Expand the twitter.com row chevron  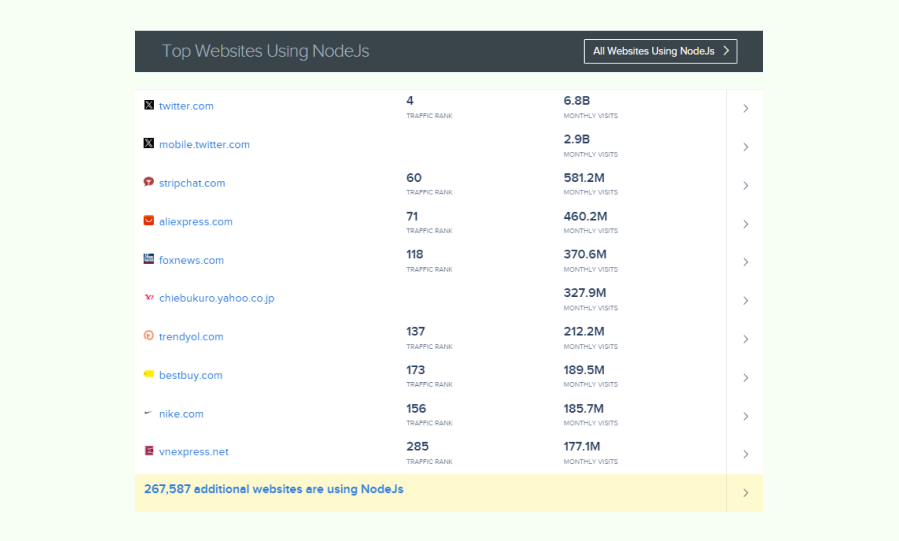[x=745, y=108]
